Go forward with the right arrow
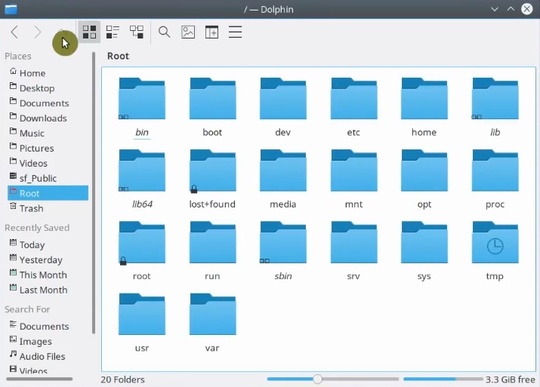 pos(38,32)
